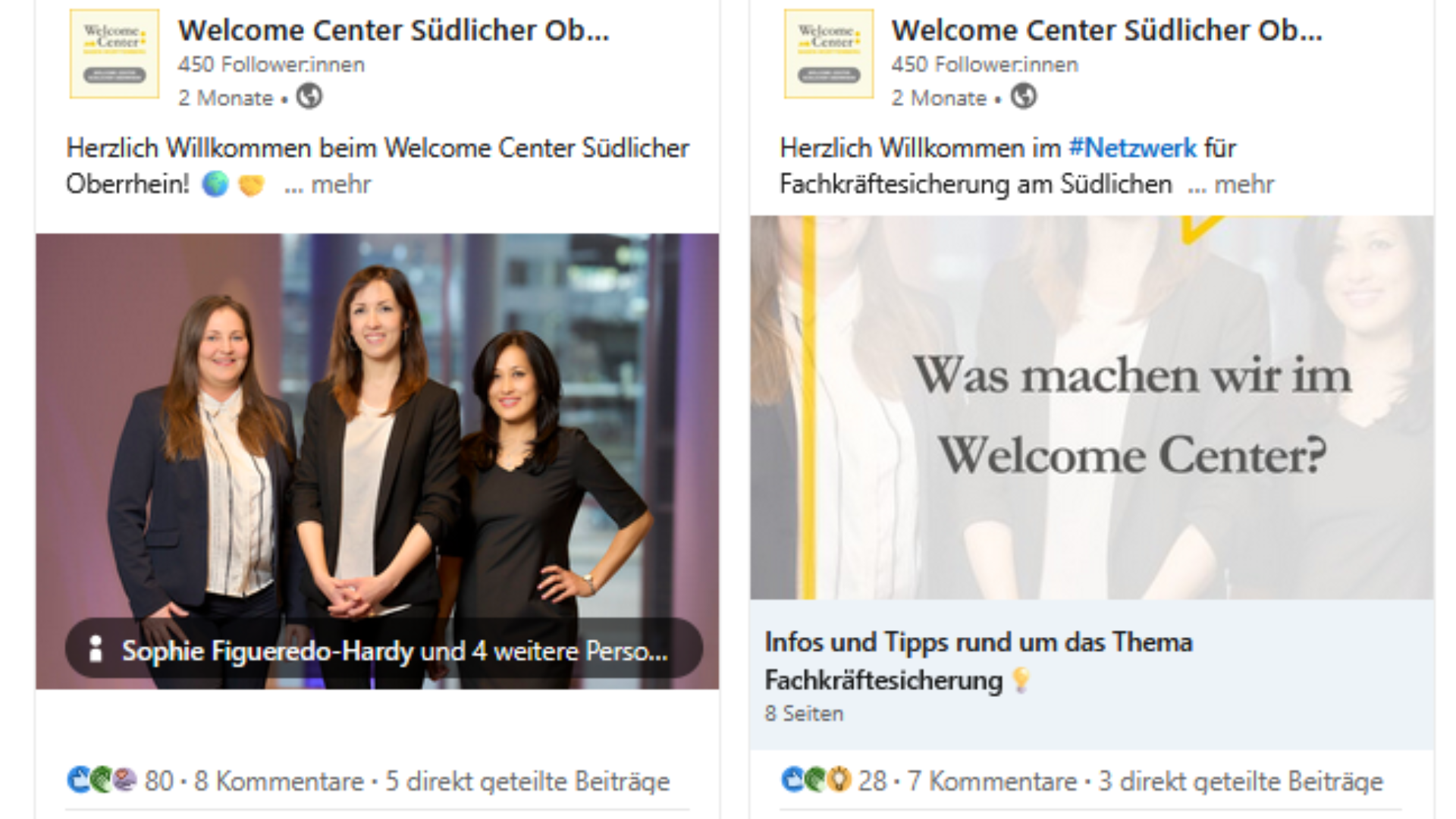The height and width of the screenshot is (819, 1456).
Task: Click the Welcome Center logo on left post
Action: pos(115,54)
